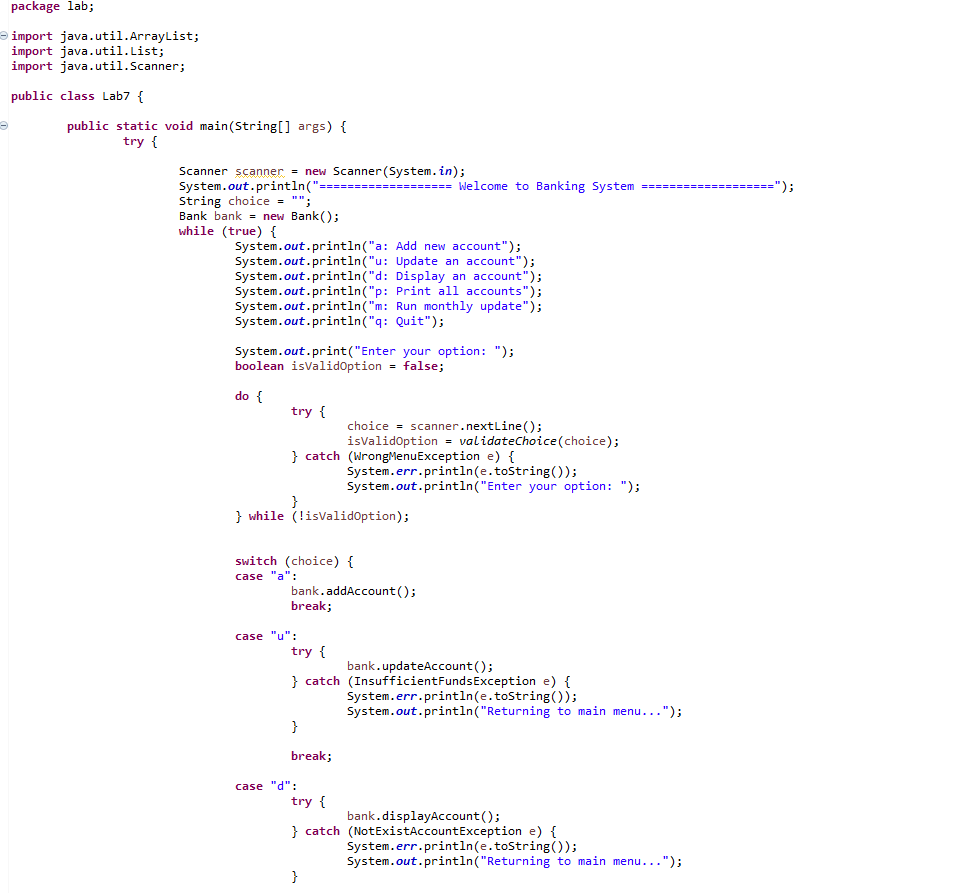
Task: Collapse the import statements block
Action: coord(5,36)
